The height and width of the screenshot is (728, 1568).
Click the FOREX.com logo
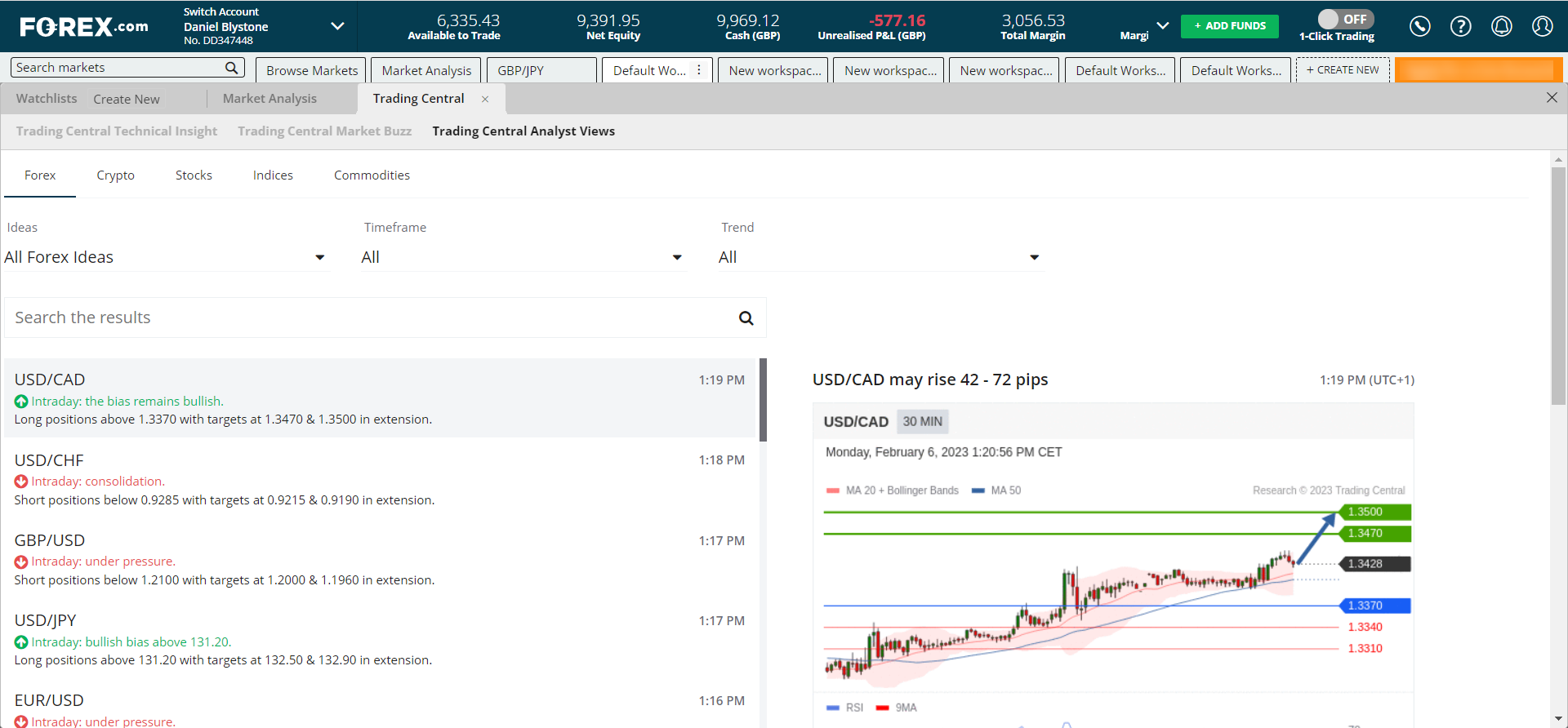[x=84, y=27]
